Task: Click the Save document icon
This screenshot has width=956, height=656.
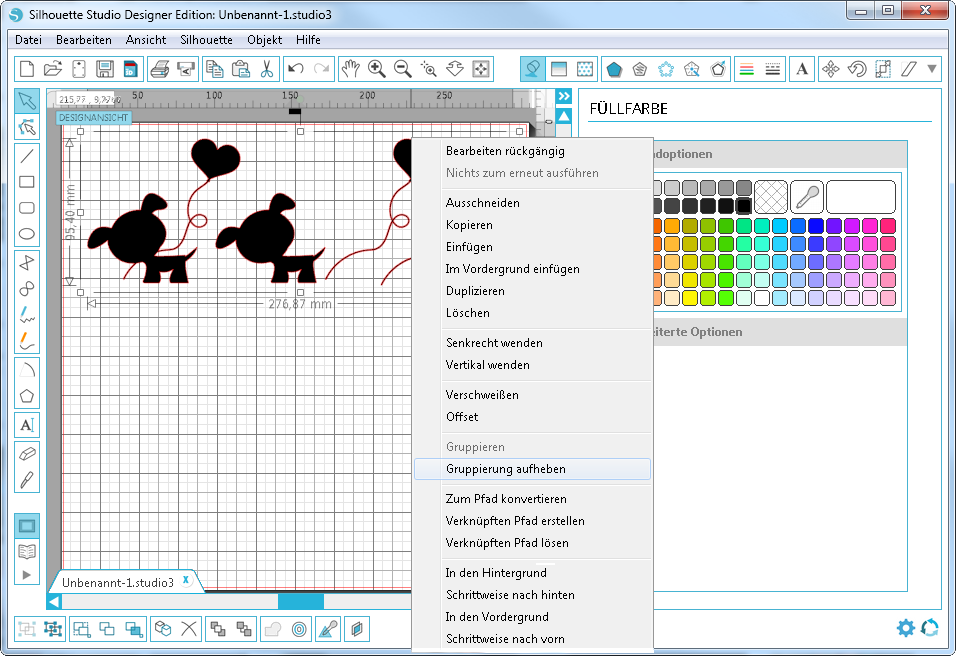Action: click(x=103, y=69)
